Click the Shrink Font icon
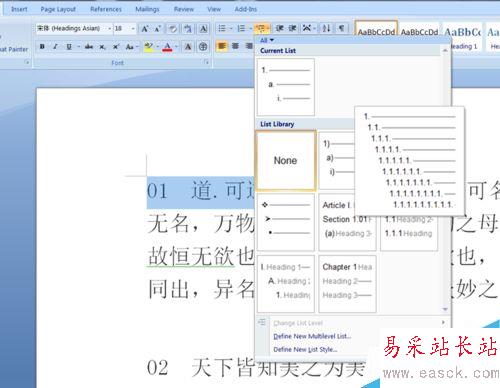The width and height of the screenshot is (500, 388). tap(157, 29)
